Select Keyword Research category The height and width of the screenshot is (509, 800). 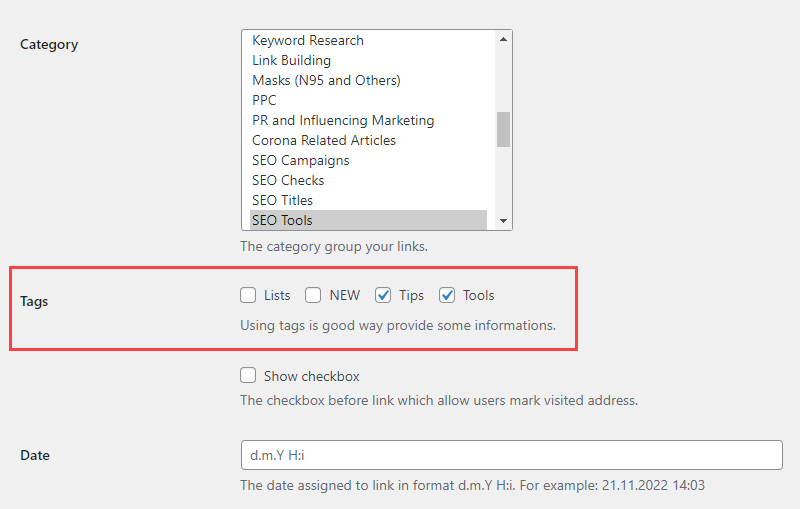pos(308,41)
